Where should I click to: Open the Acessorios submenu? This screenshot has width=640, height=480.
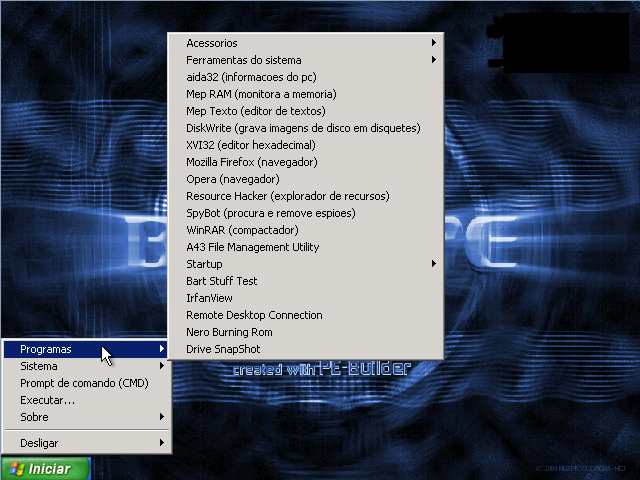click(x=305, y=43)
